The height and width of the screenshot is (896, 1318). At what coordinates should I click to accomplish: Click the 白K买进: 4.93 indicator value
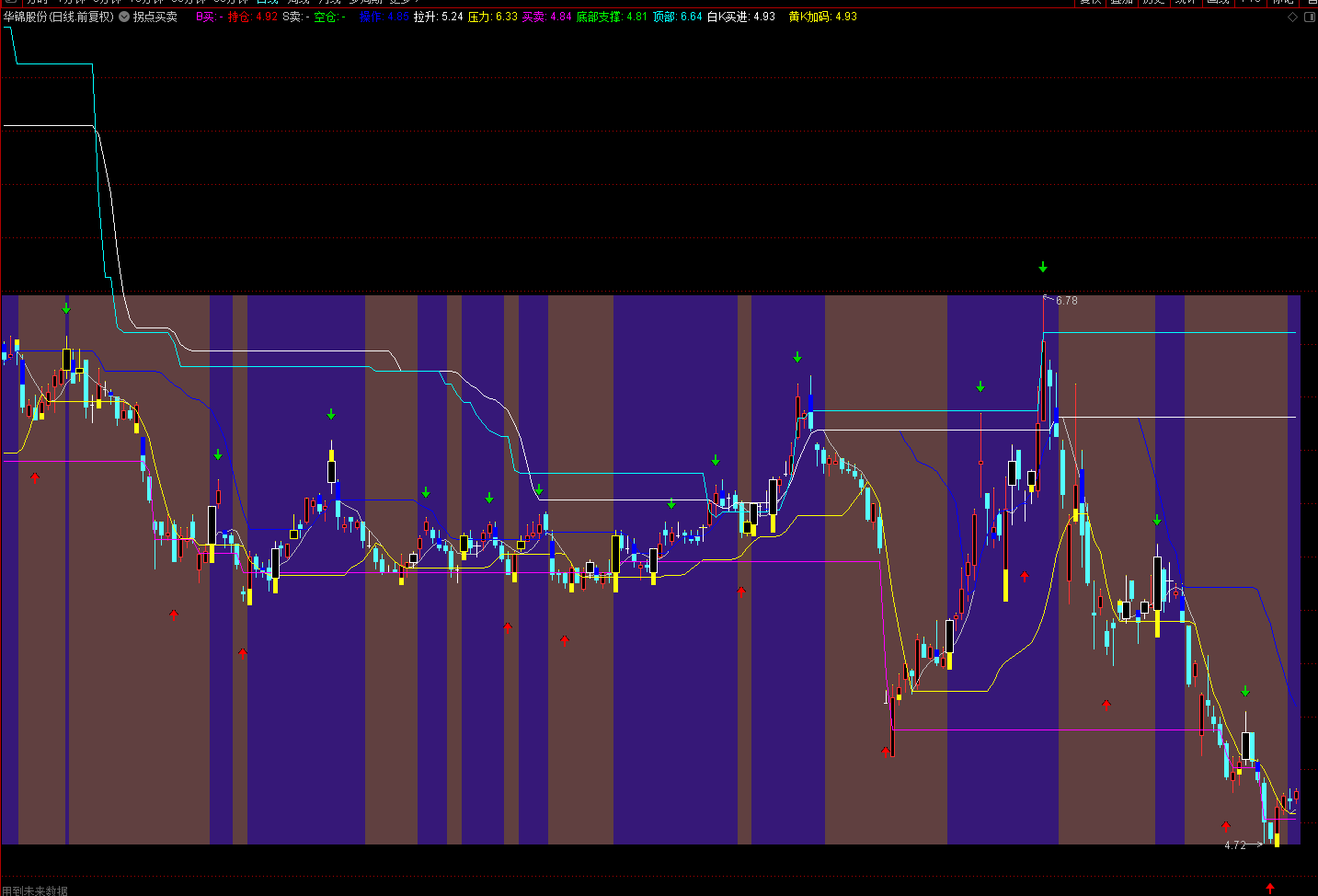(740, 17)
